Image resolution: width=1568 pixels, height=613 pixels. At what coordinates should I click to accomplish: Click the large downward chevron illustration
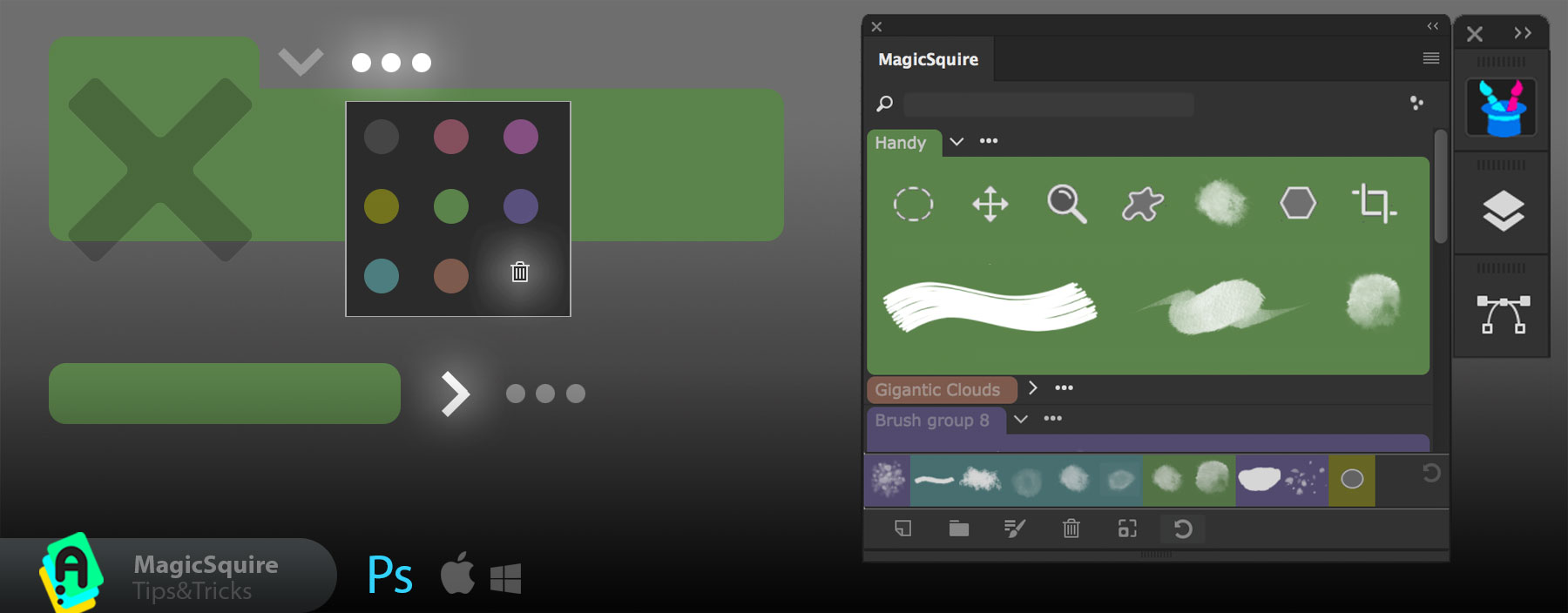click(x=301, y=62)
